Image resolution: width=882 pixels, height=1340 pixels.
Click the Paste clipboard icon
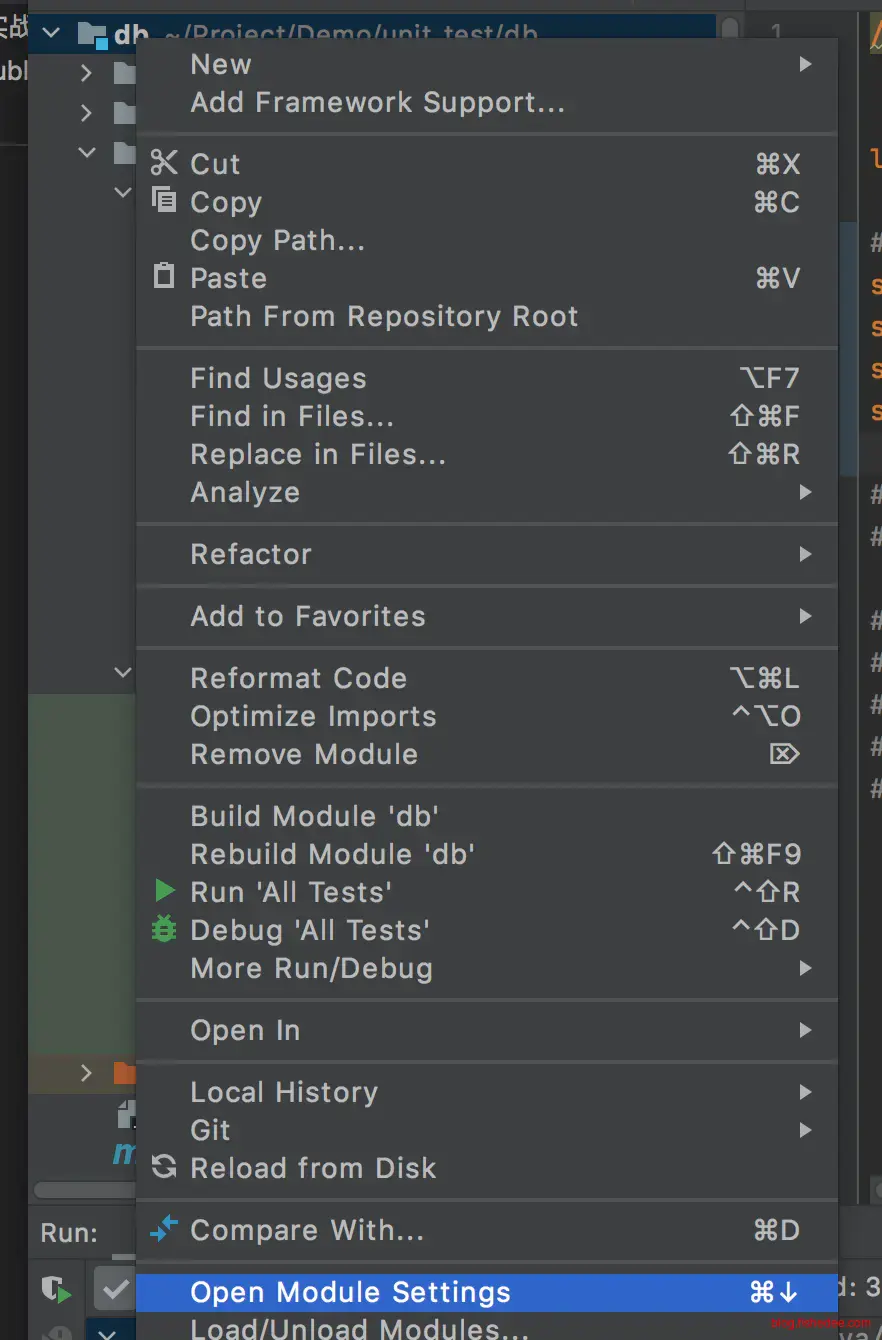point(163,276)
